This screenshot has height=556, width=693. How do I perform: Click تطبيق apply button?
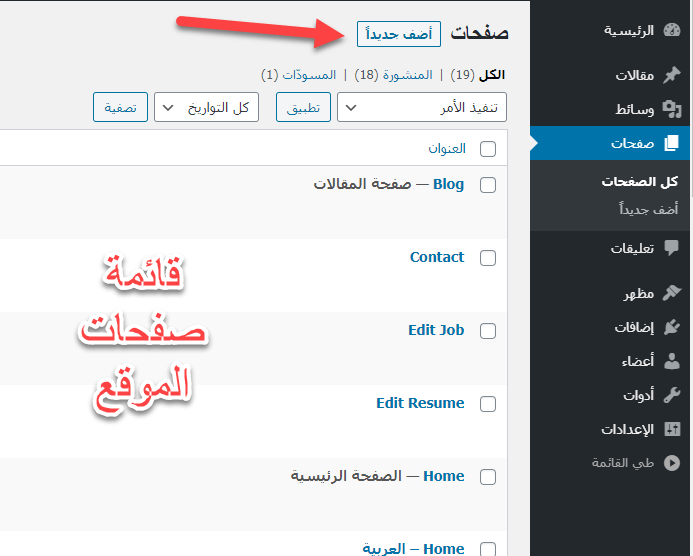point(303,107)
